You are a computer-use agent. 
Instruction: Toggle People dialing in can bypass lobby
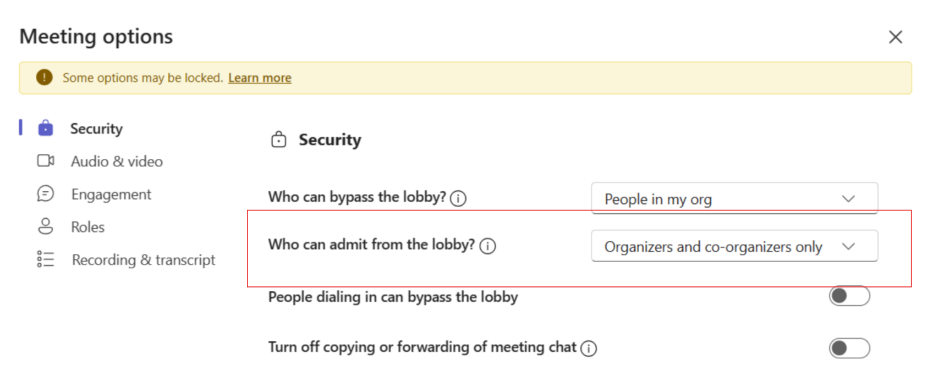(849, 296)
